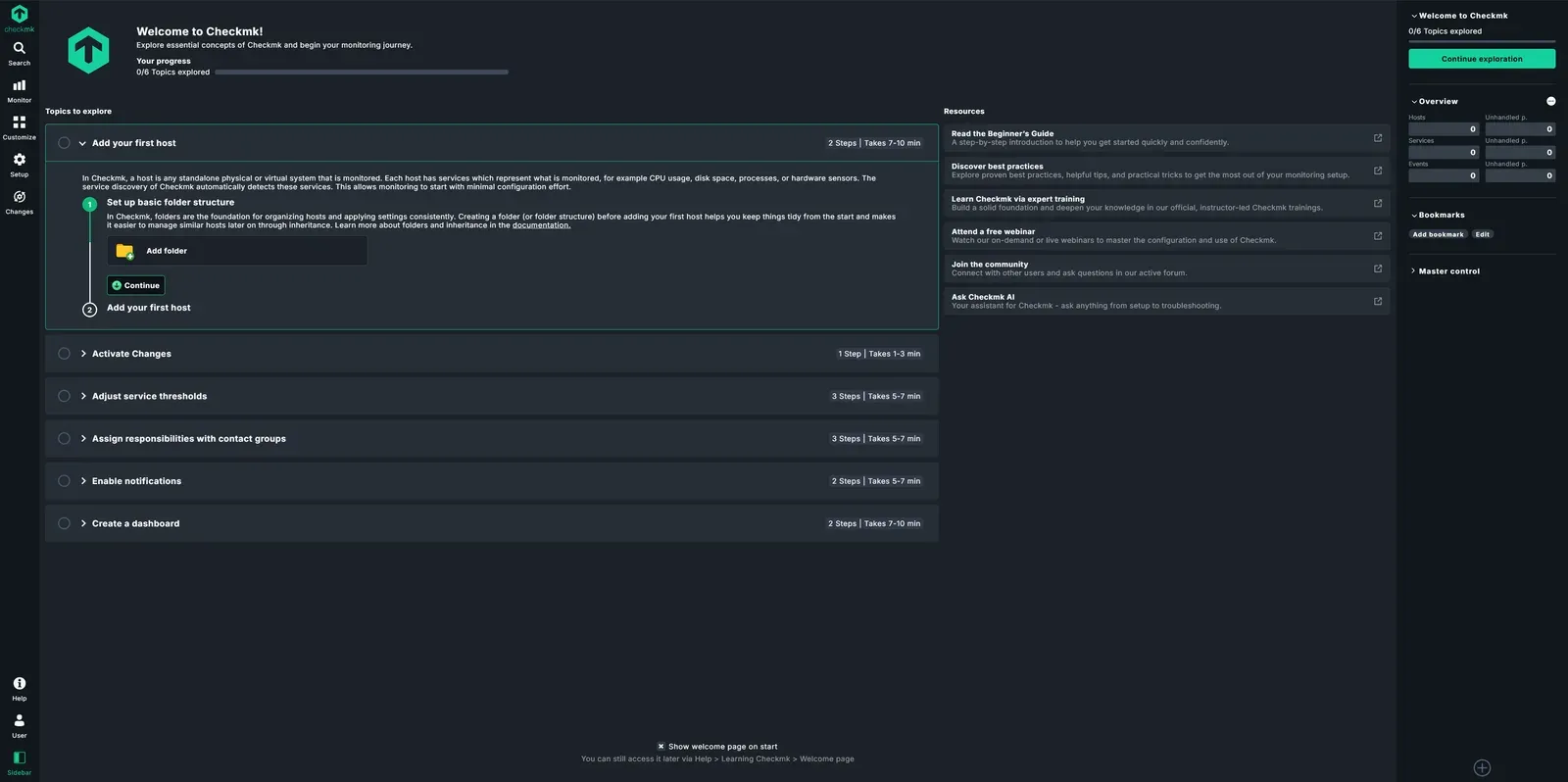Click the add snap-in plus icon
The image size is (1568, 782).
point(1482,768)
